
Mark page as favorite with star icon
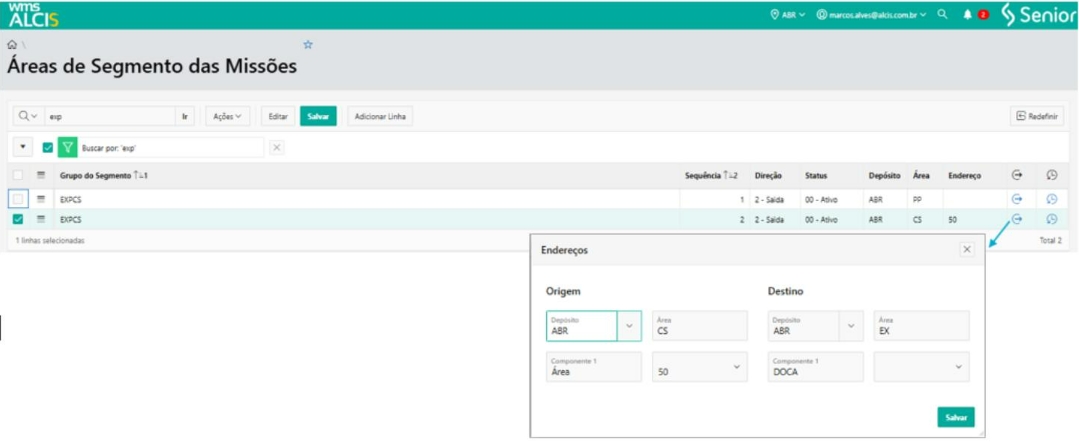[x=308, y=44]
